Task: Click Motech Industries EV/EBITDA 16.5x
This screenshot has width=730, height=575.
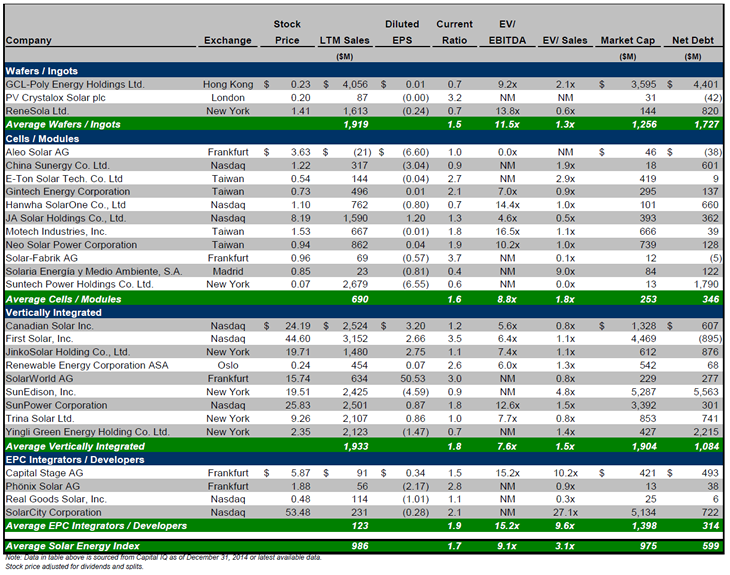Action: tap(507, 231)
